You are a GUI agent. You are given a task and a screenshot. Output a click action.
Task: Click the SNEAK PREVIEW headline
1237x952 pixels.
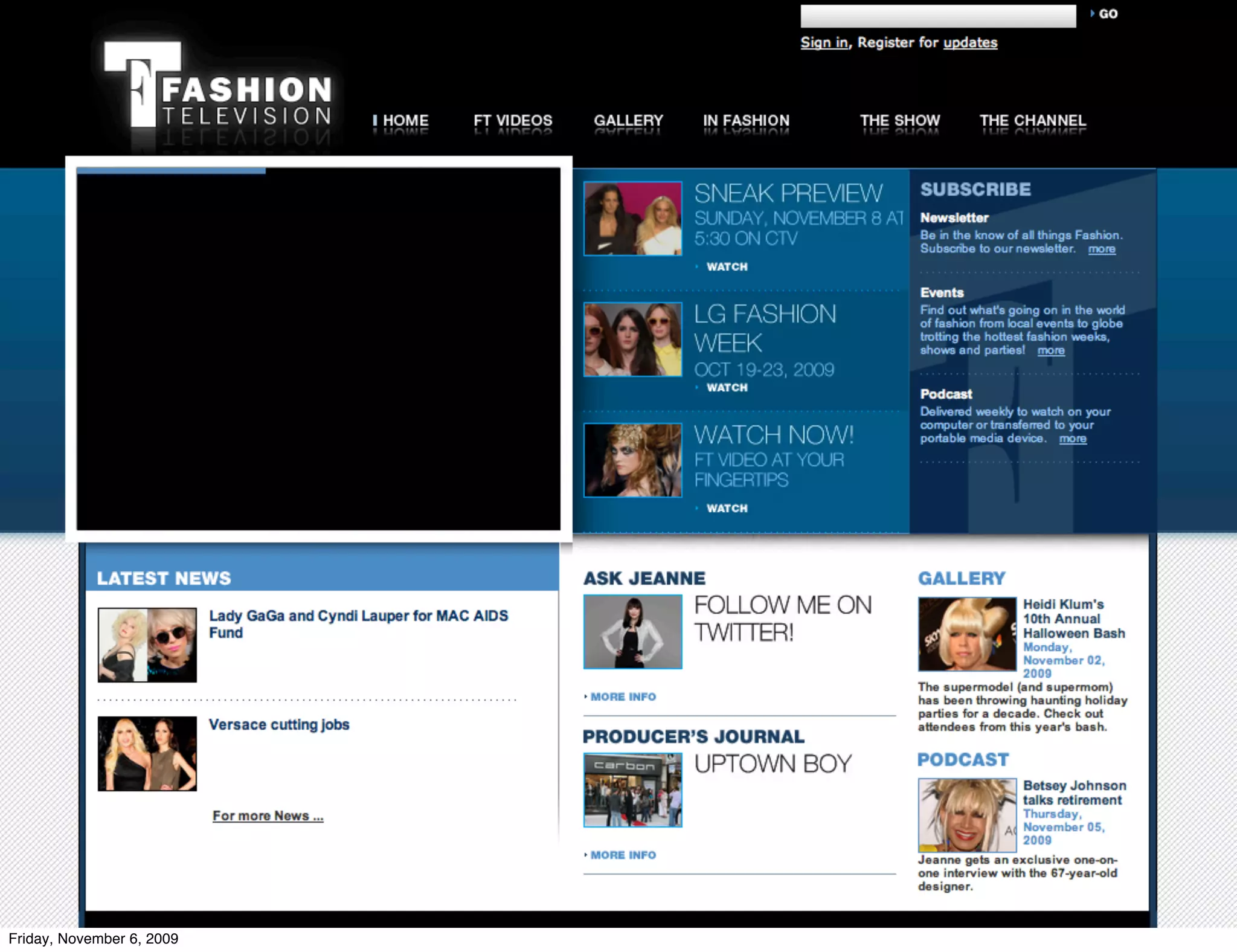[788, 193]
